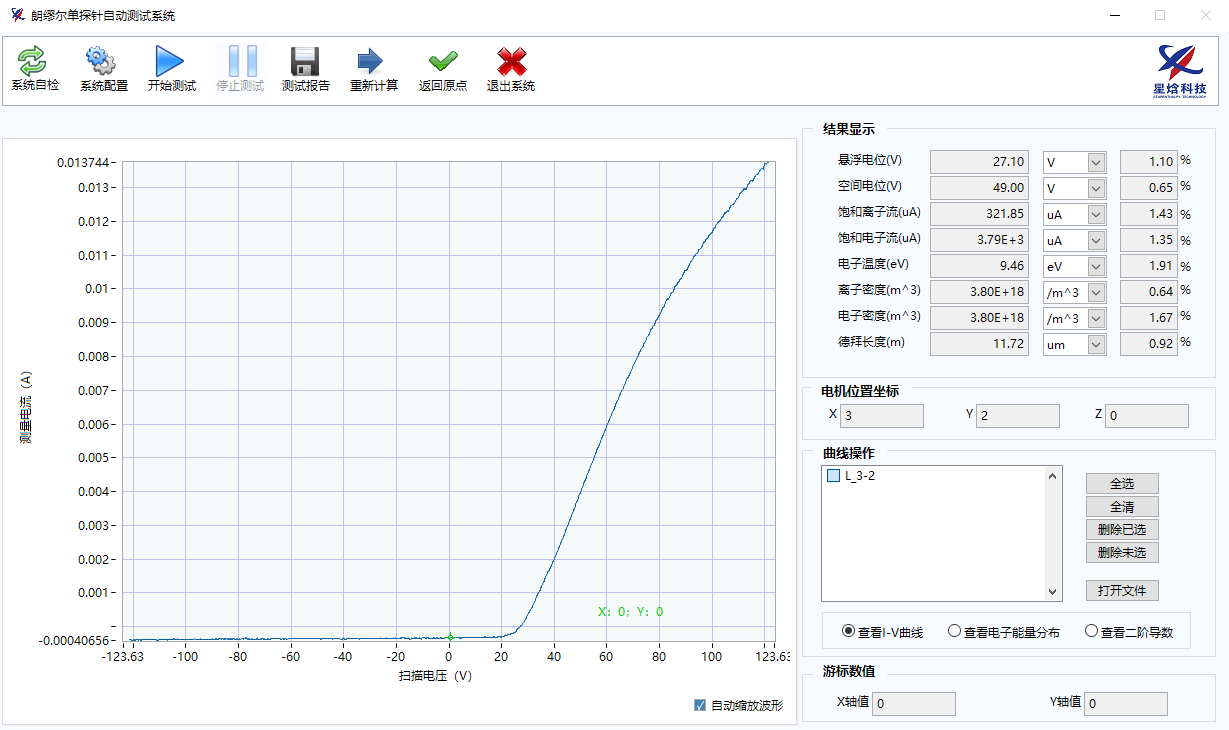Click 返回原点 green checkmark icon
This screenshot has width=1229, height=730.
tap(442, 63)
